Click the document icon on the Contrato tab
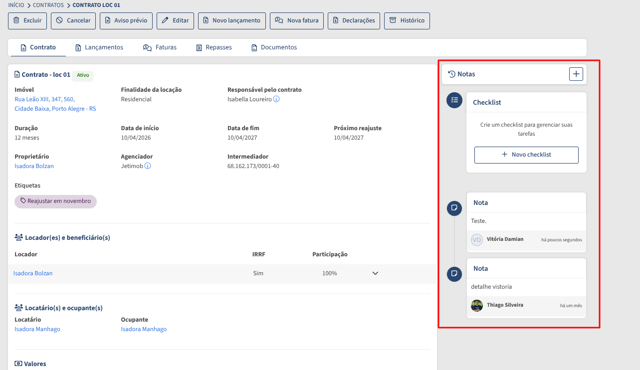This screenshot has height=370, width=640. (x=23, y=47)
